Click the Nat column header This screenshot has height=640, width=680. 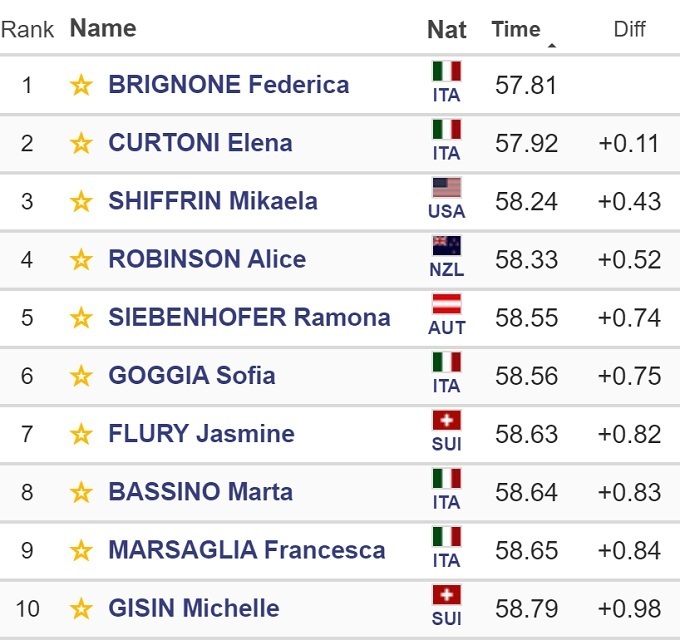(446, 29)
